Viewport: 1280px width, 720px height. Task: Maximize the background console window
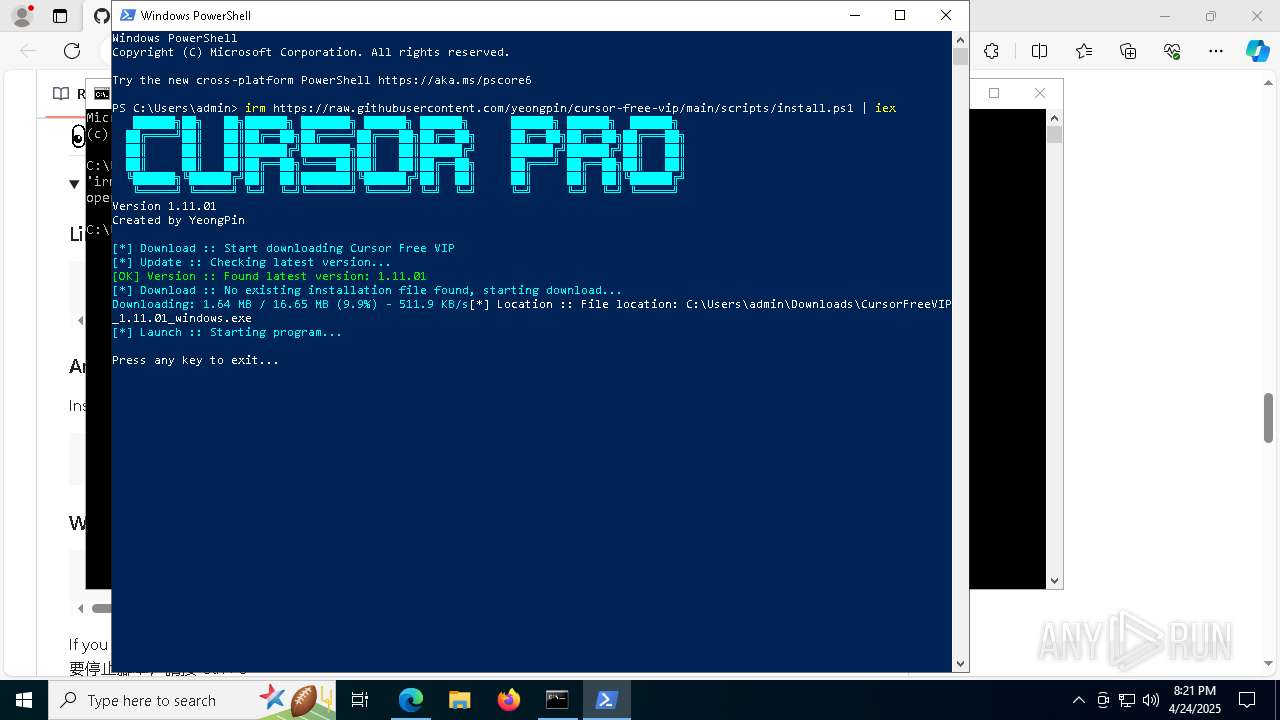pyautogui.click(x=994, y=93)
